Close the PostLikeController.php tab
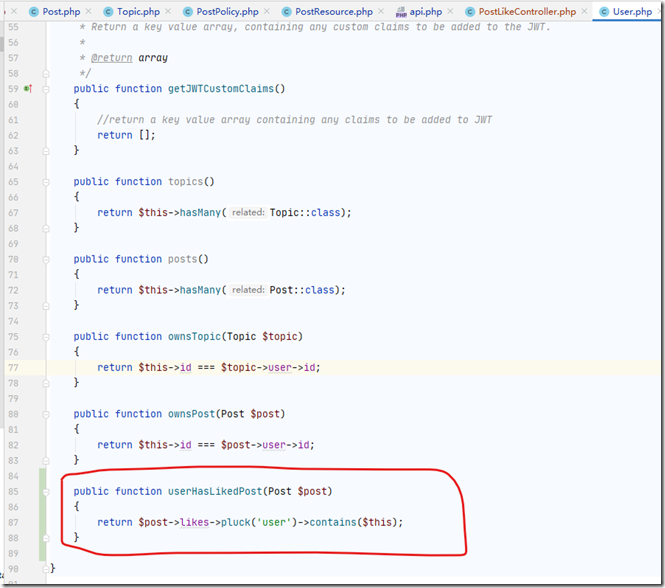The height and width of the screenshot is (588, 665). coord(584,11)
